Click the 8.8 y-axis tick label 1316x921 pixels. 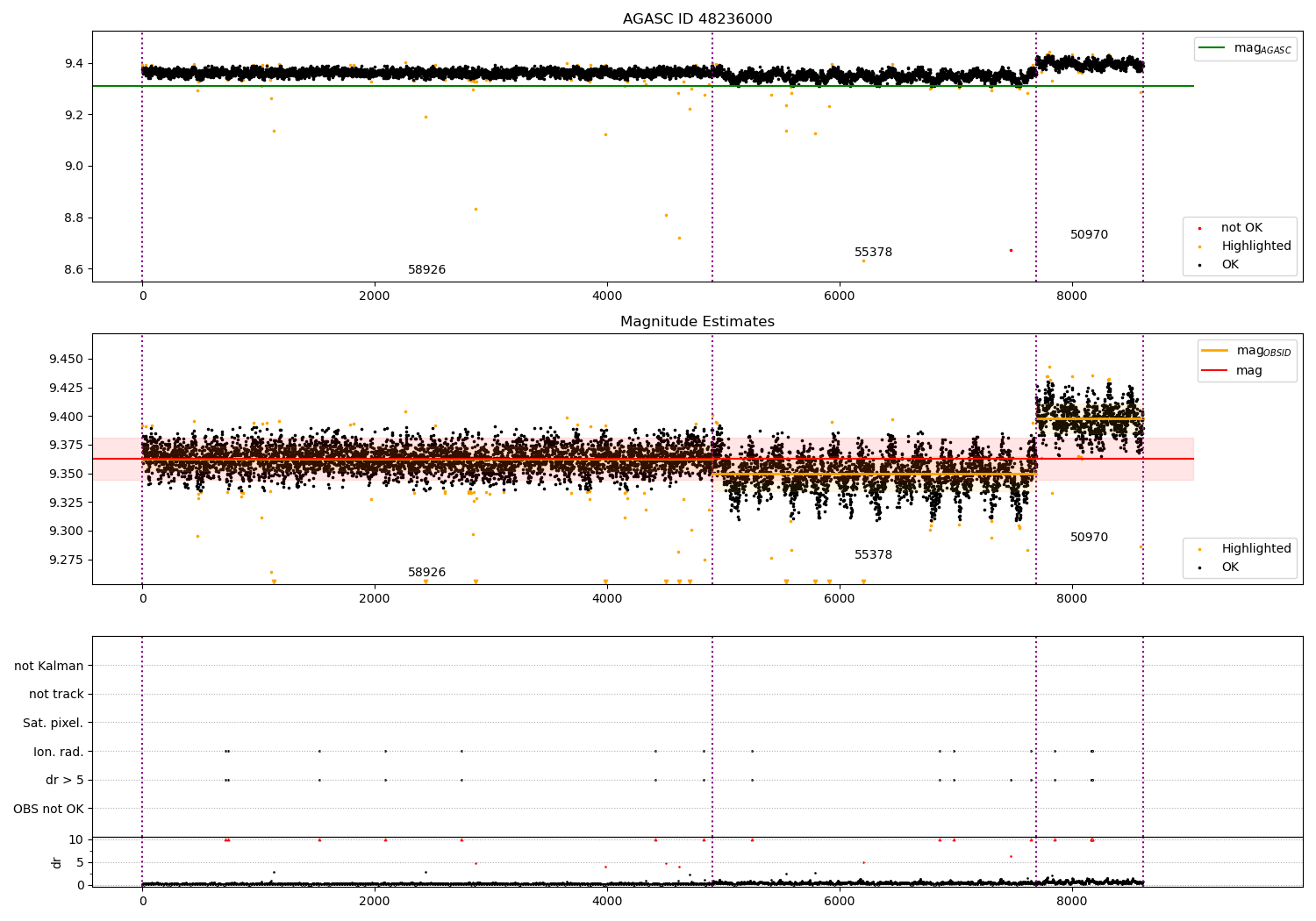tap(74, 218)
